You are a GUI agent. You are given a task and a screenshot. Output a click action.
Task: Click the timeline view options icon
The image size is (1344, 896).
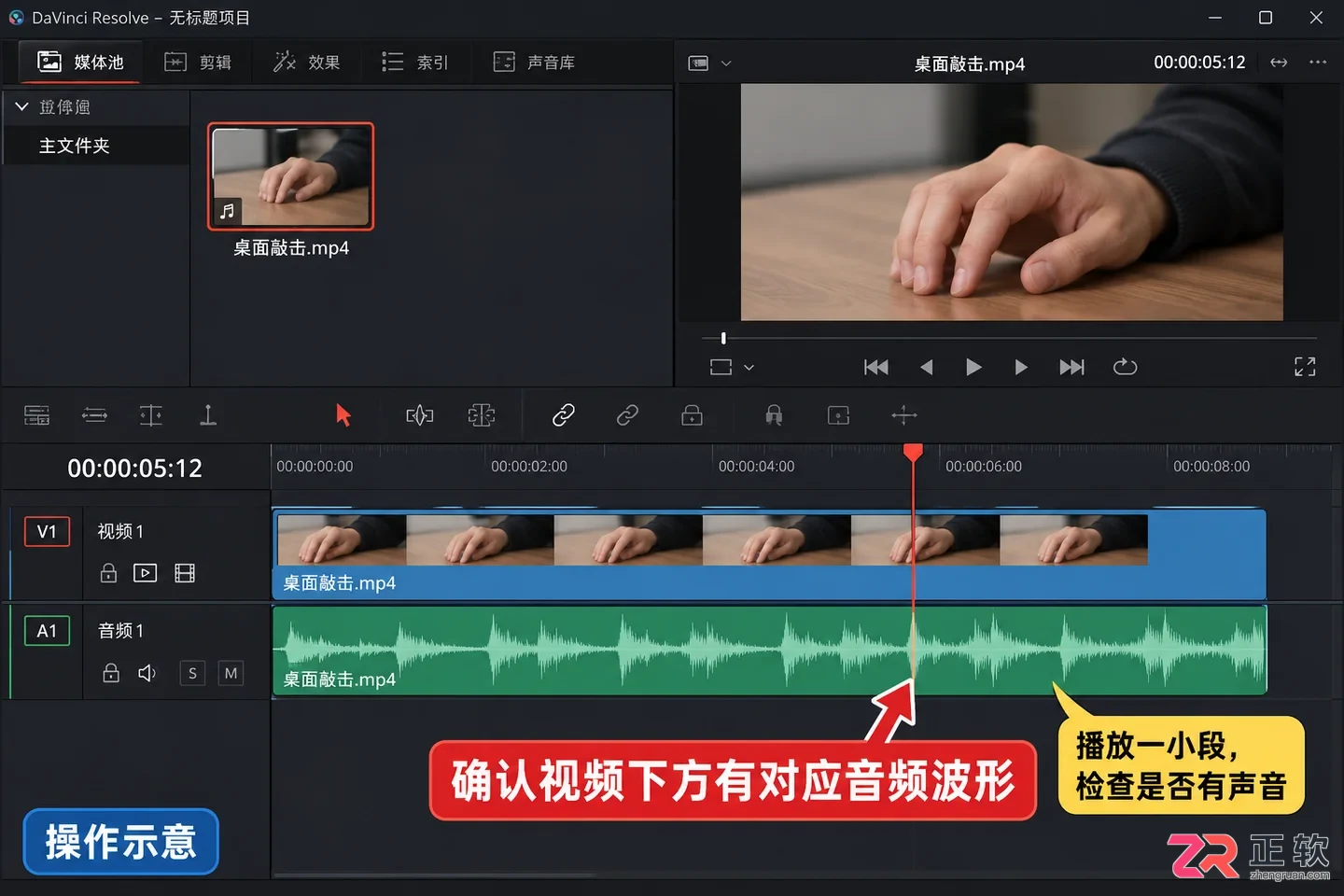click(37, 415)
